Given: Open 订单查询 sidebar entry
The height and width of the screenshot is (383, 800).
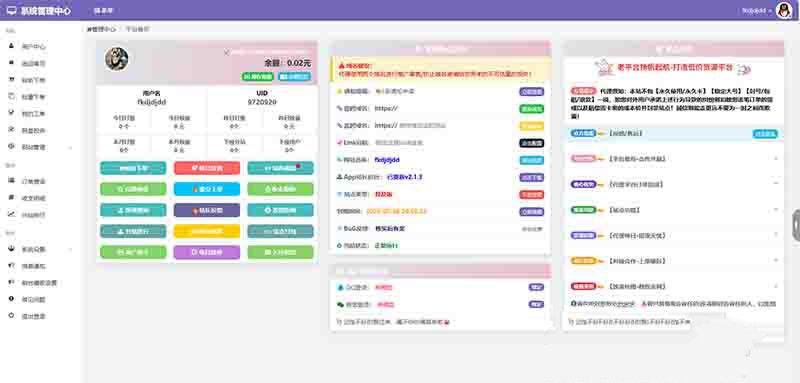Looking at the screenshot, I should [34, 181].
